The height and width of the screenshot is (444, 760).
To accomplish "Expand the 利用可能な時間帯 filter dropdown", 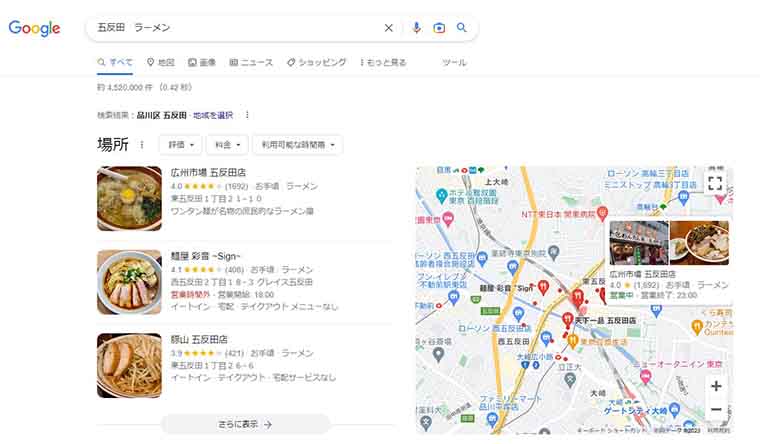I will click(x=298, y=144).
